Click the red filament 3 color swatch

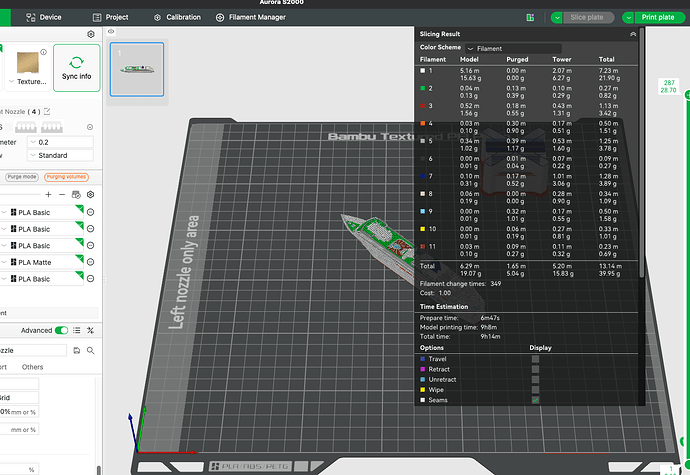422,106
